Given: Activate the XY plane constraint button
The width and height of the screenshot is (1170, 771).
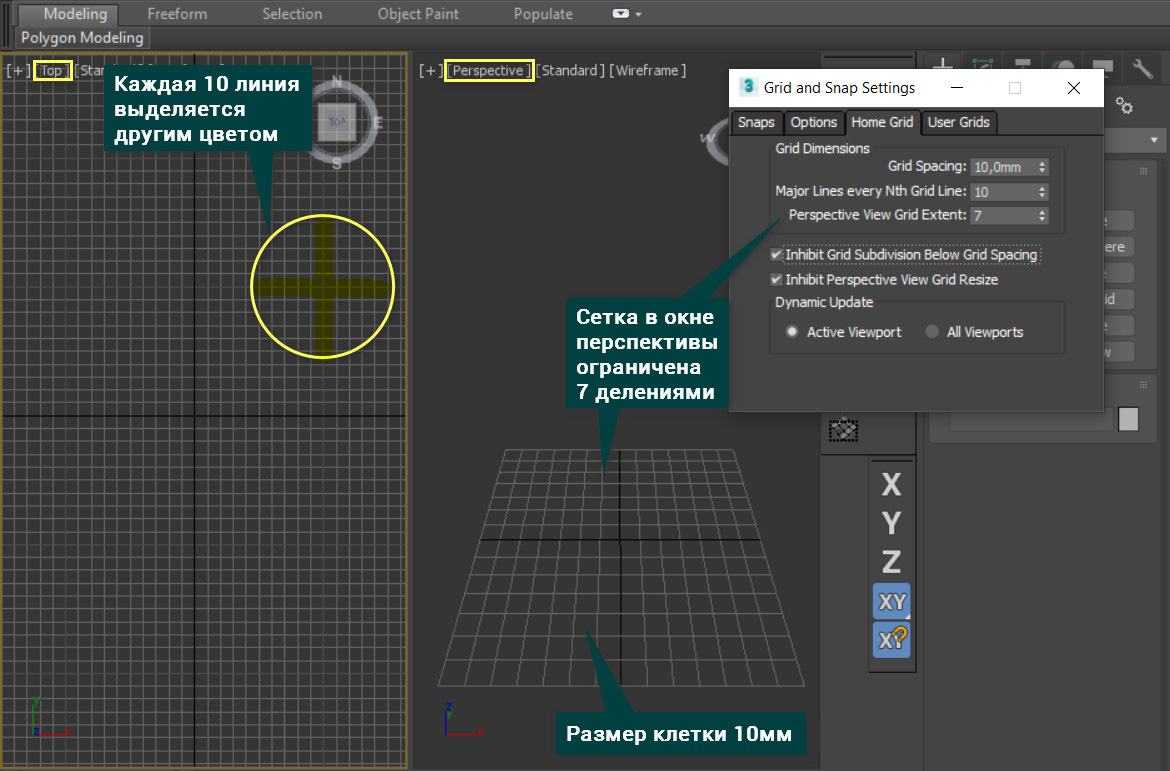Looking at the screenshot, I should [890, 602].
